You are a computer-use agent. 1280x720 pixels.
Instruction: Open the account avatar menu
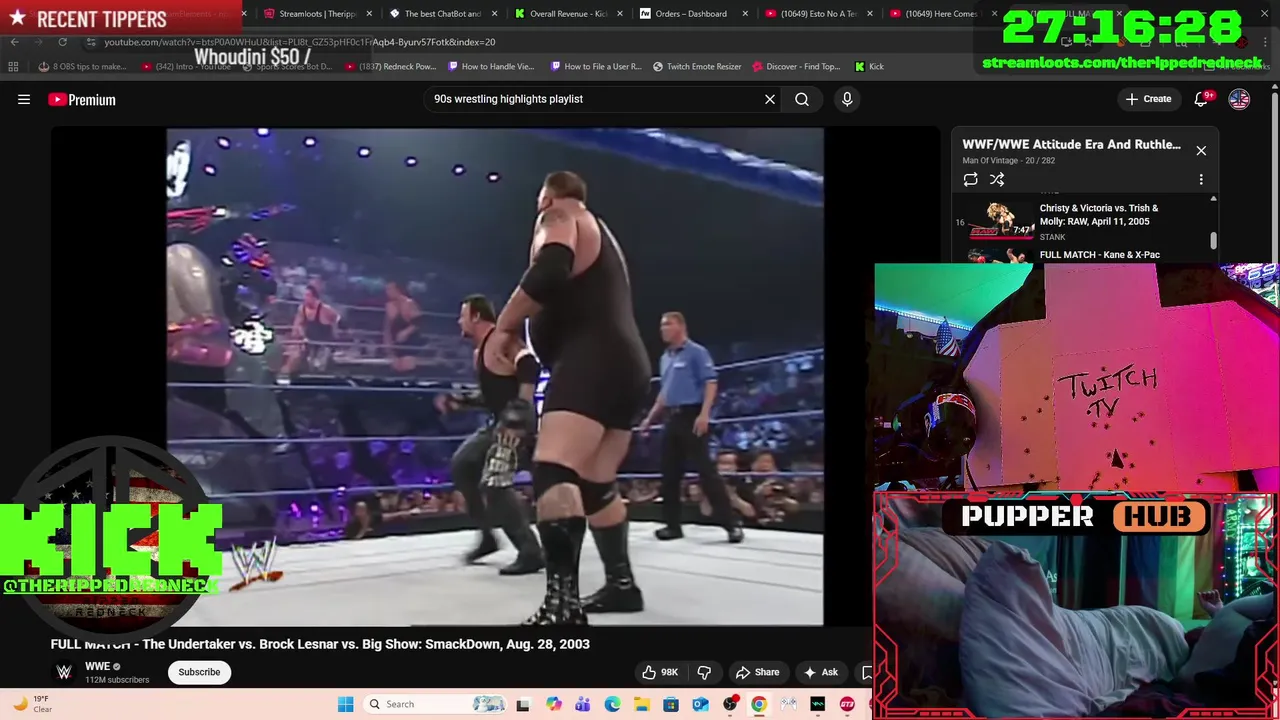click(x=1239, y=99)
